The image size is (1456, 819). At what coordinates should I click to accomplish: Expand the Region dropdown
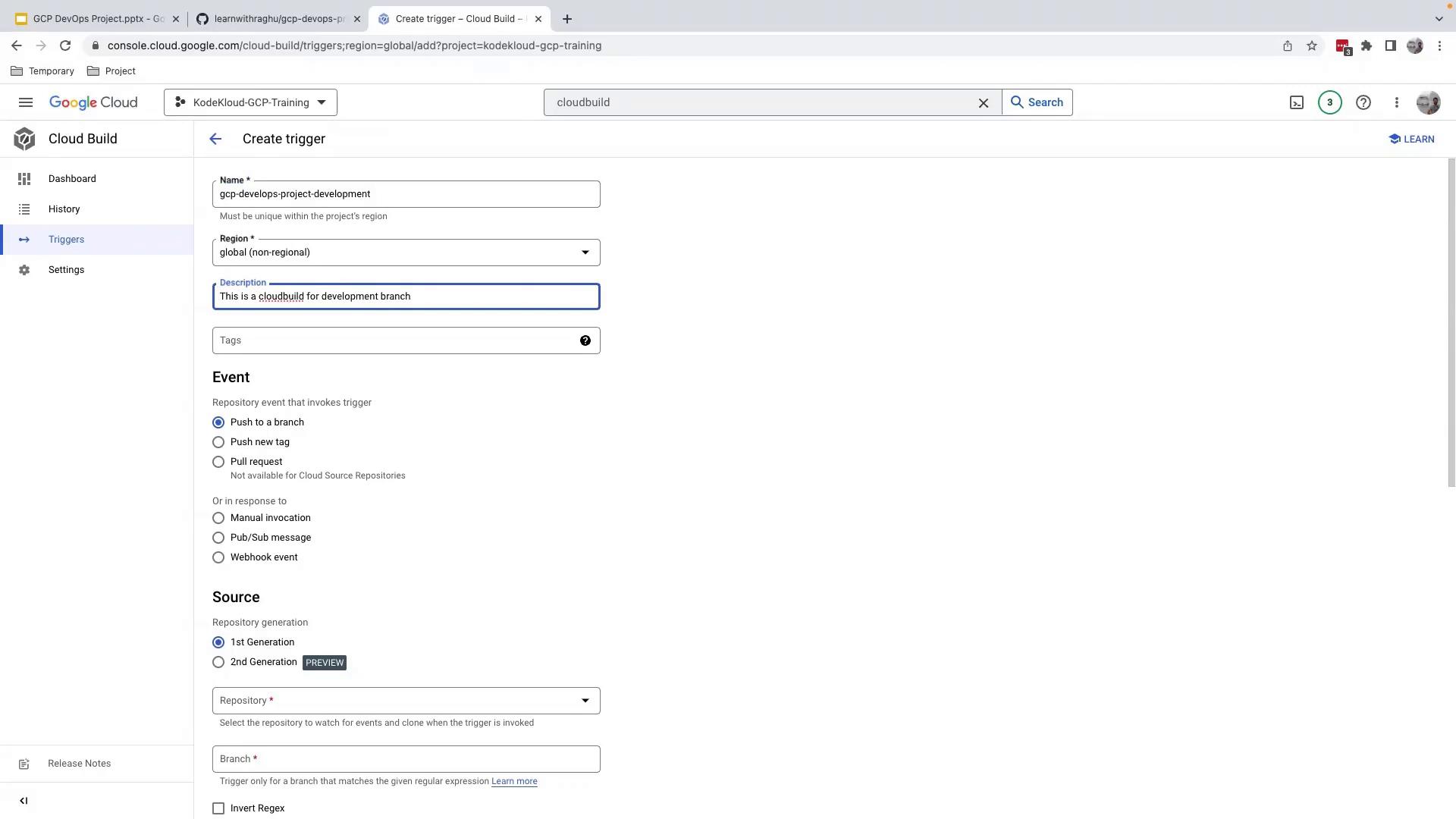coord(406,253)
